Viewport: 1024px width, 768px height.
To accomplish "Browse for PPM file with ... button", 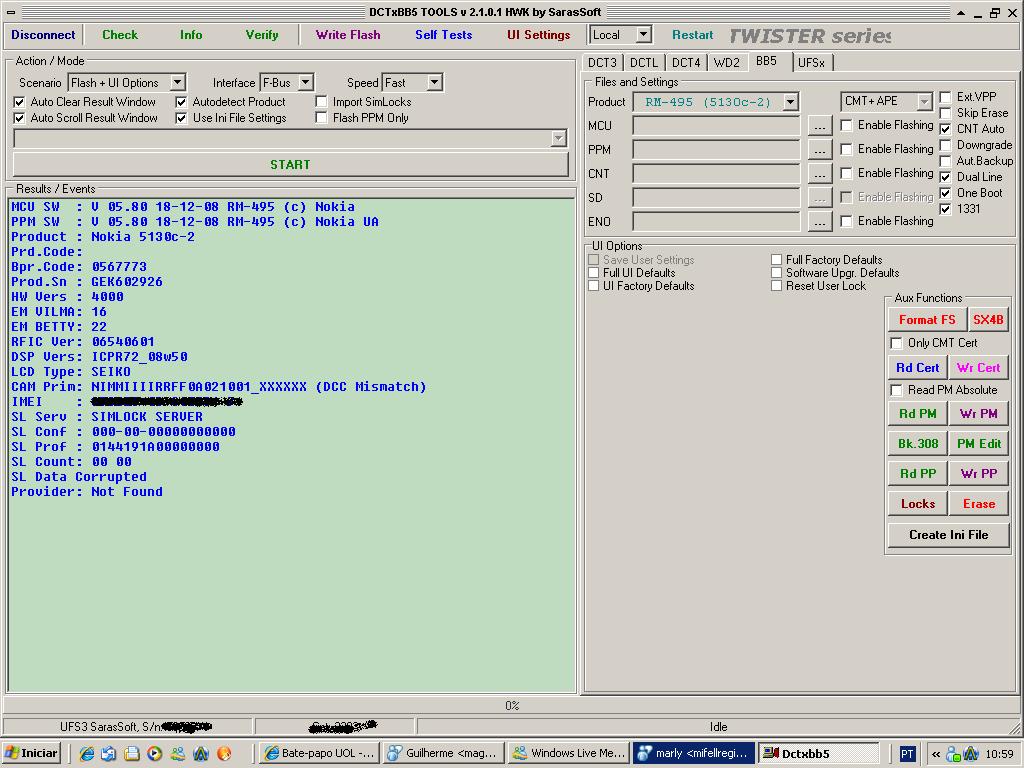I will [819, 150].
